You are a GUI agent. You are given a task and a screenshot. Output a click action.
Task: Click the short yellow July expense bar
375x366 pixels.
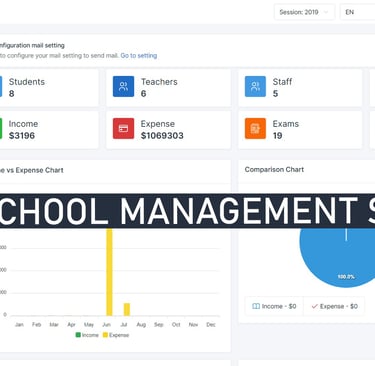click(x=127, y=309)
